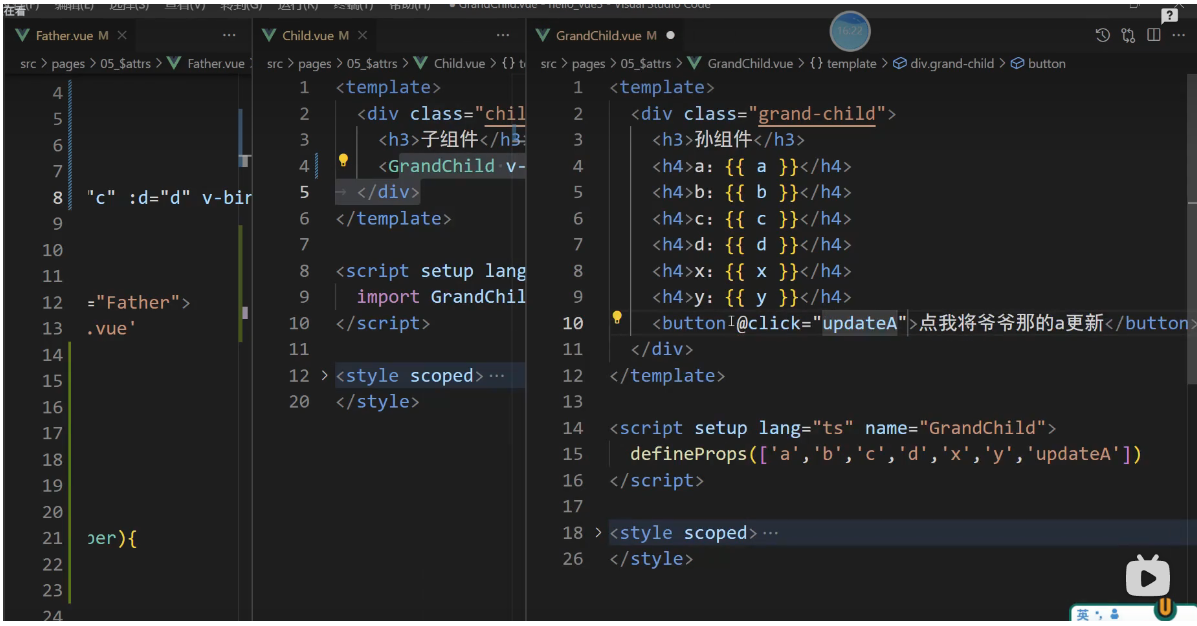The image size is (1197, 626).
Task: Click 子组件 heading in Child.vue
Action: pos(449,140)
